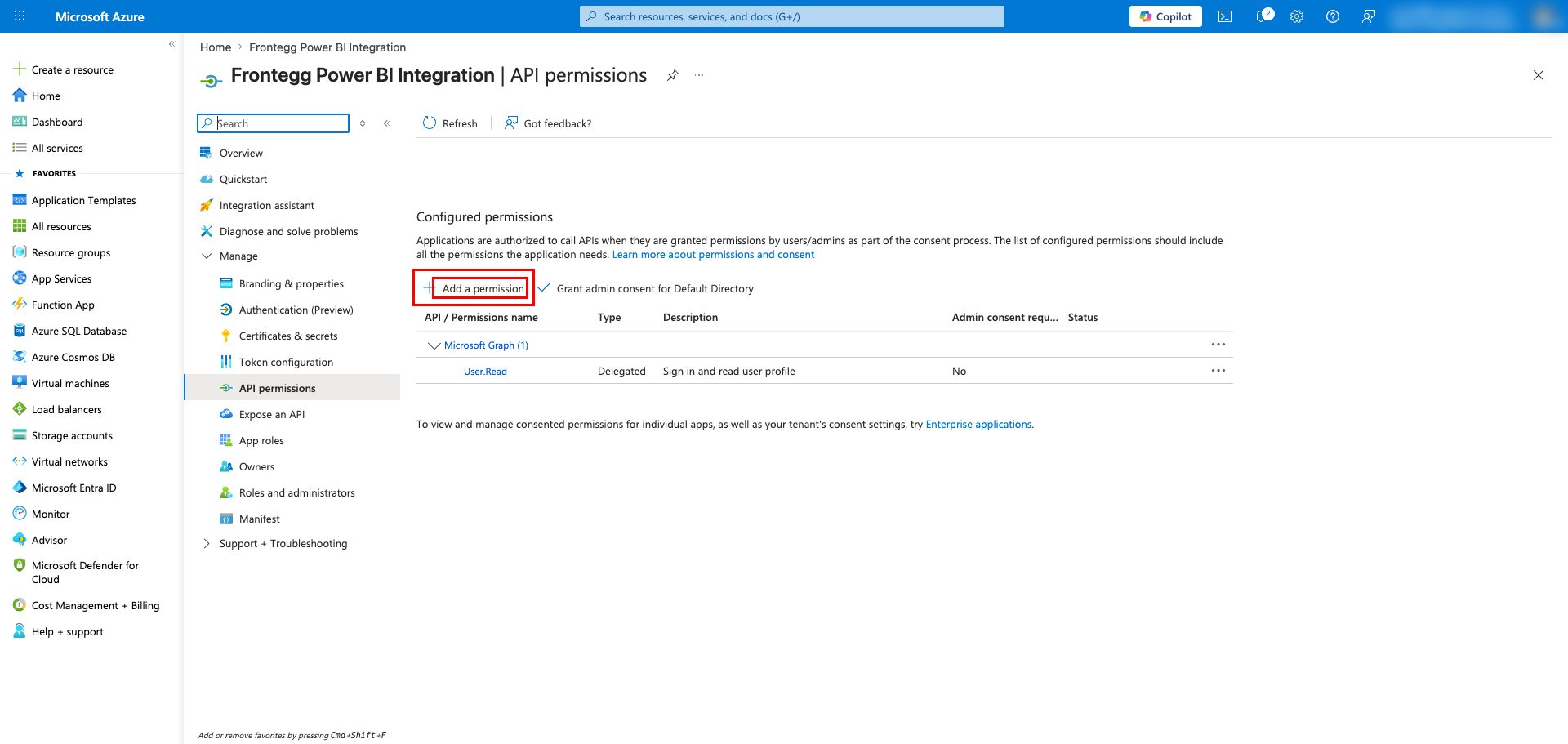Open Azure Cosmos DB favorite
Viewport: 1568px width, 744px height.
(x=73, y=357)
